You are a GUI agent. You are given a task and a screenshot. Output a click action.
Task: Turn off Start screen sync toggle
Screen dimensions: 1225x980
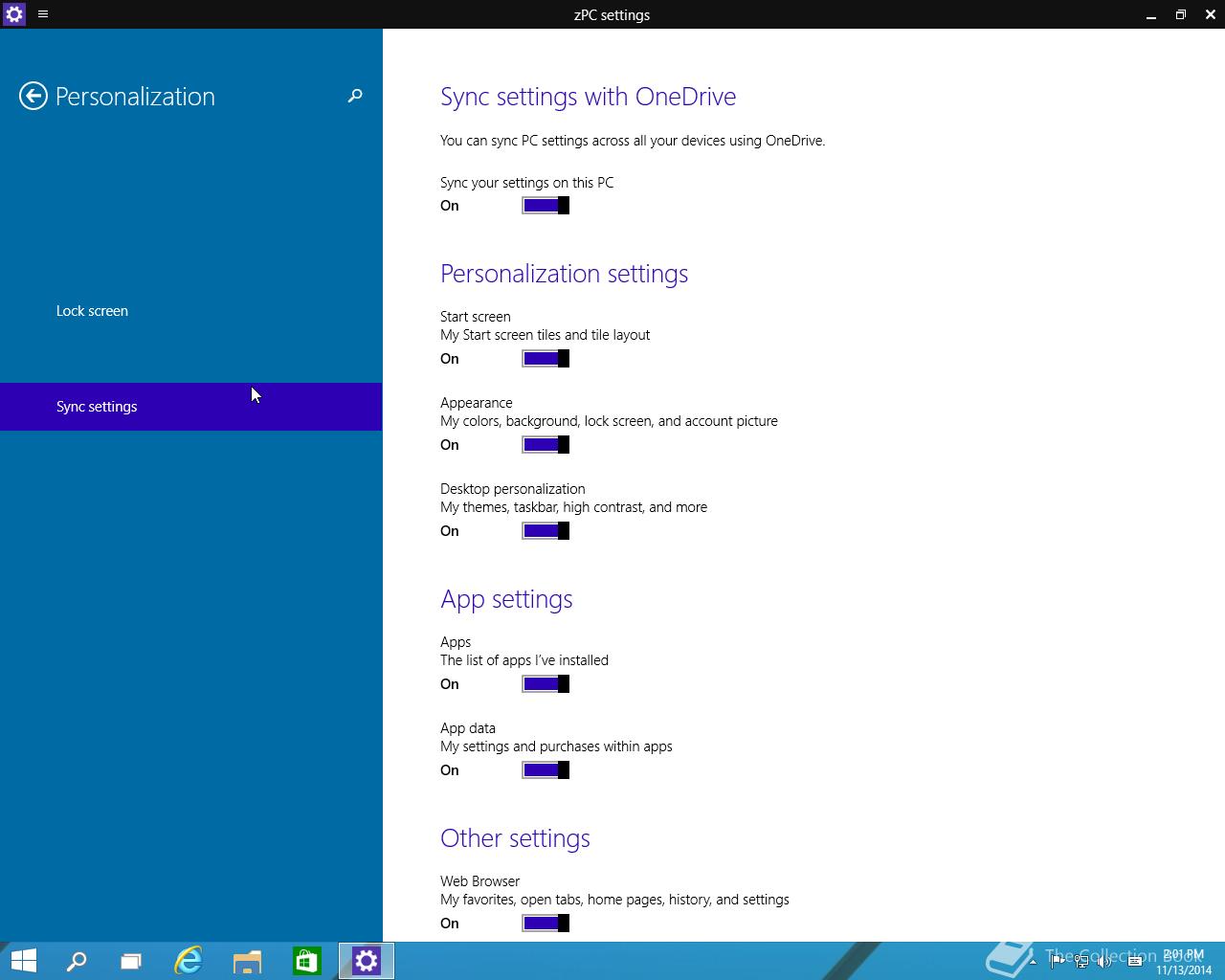546,359
